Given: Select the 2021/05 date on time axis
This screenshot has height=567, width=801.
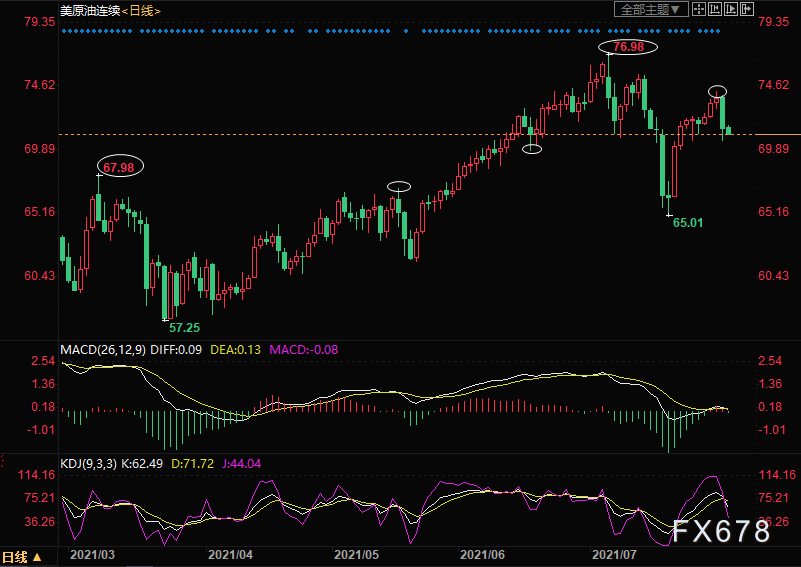Looking at the screenshot, I should click(x=359, y=553).
